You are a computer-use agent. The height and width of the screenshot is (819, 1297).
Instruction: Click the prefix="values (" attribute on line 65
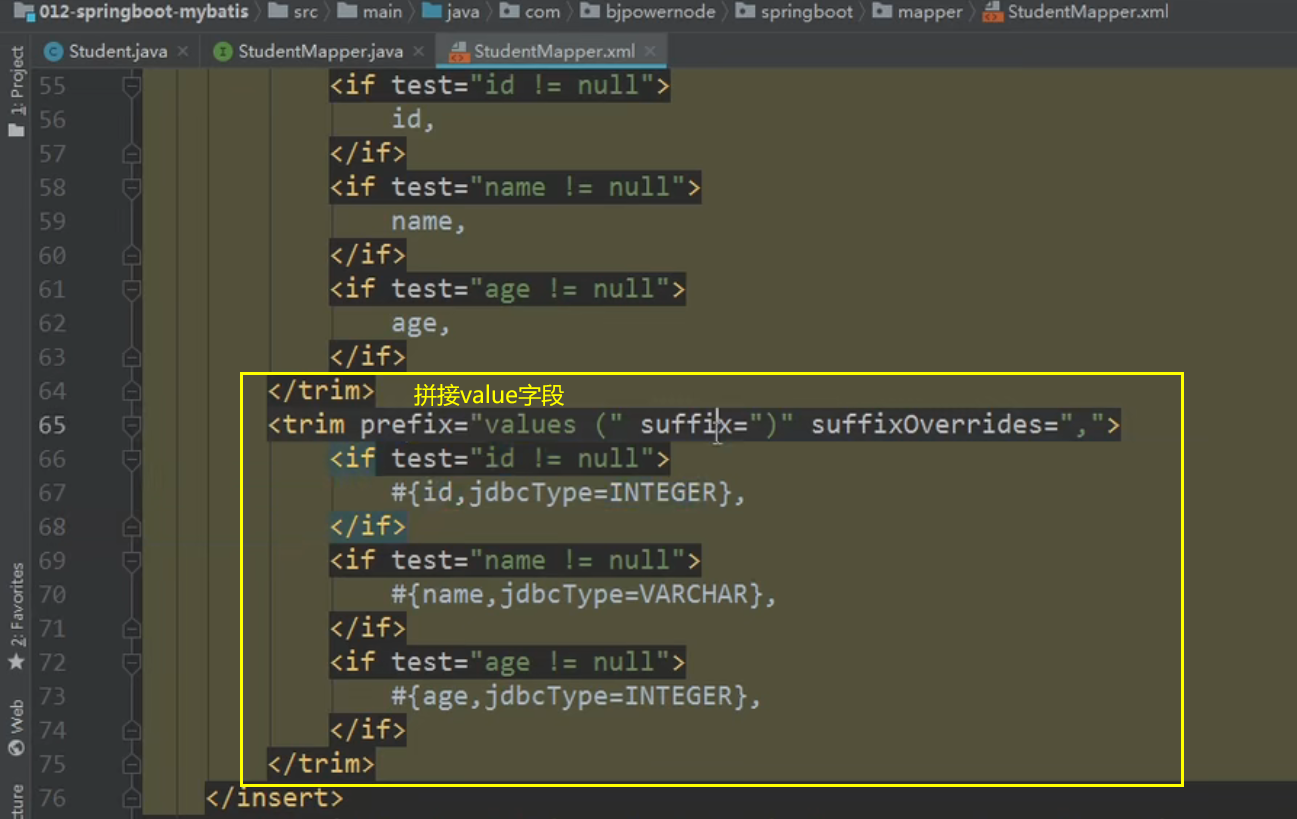493,424
